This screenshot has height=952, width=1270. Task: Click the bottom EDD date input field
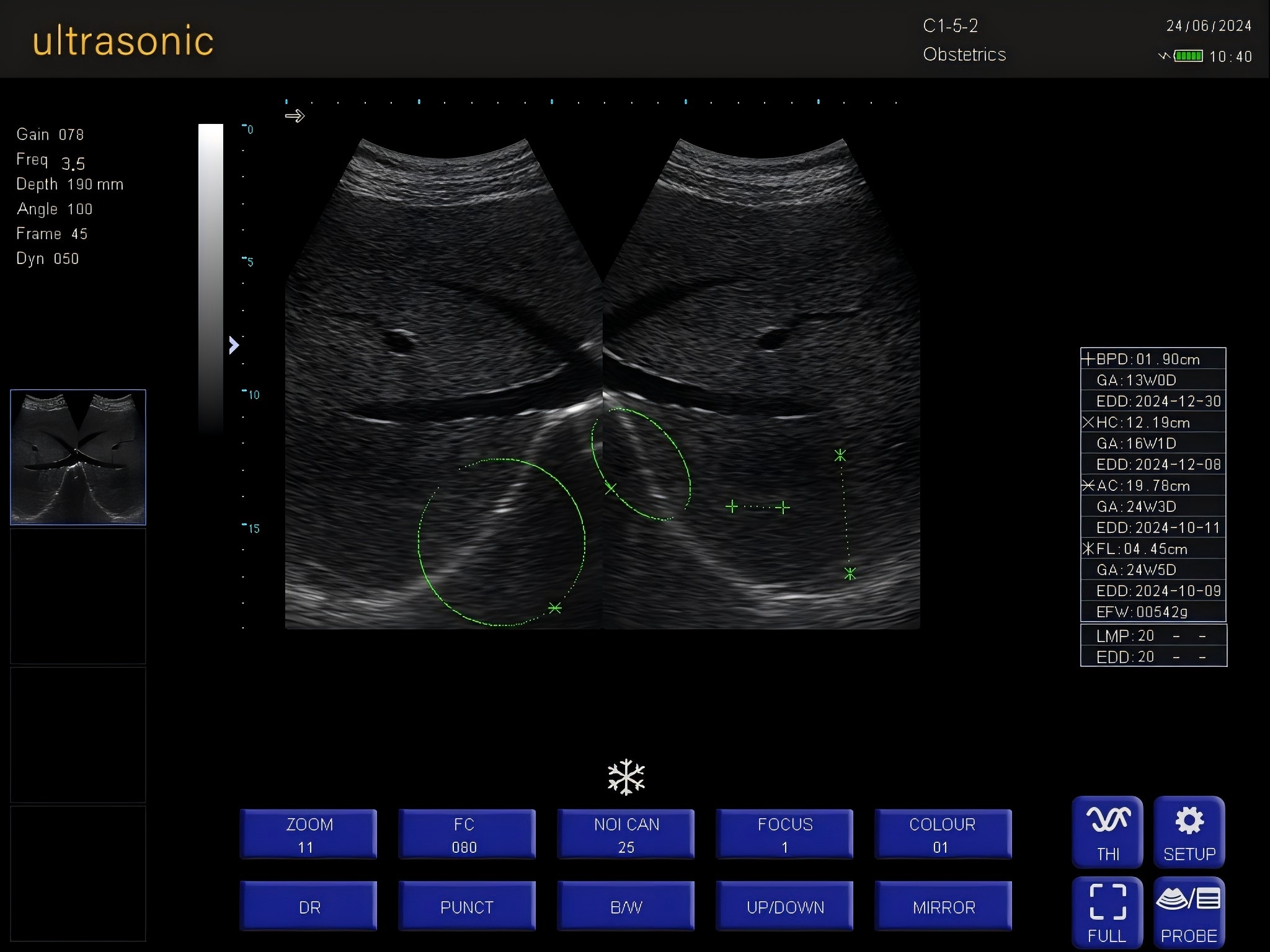click(1153, 656)
